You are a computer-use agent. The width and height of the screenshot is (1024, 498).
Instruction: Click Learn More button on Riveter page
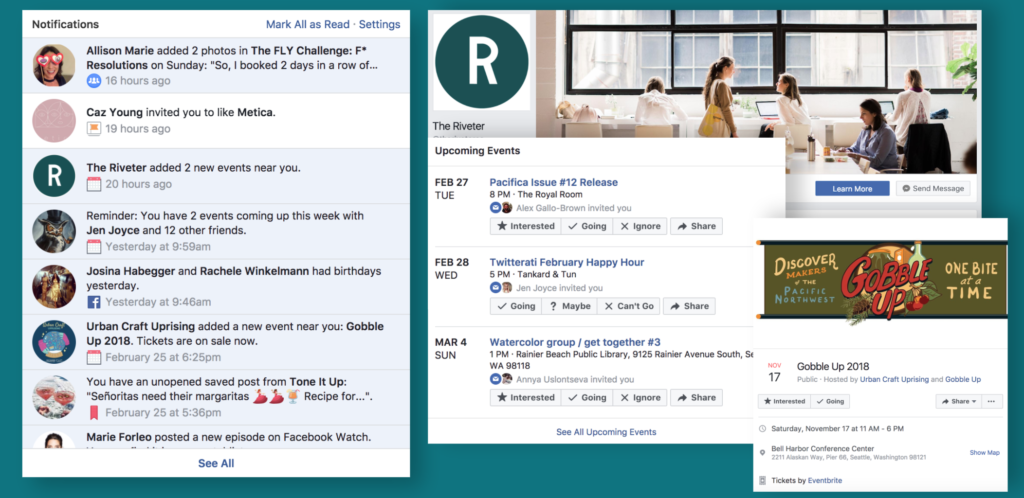pyautogui.click(x=852, y=189)
